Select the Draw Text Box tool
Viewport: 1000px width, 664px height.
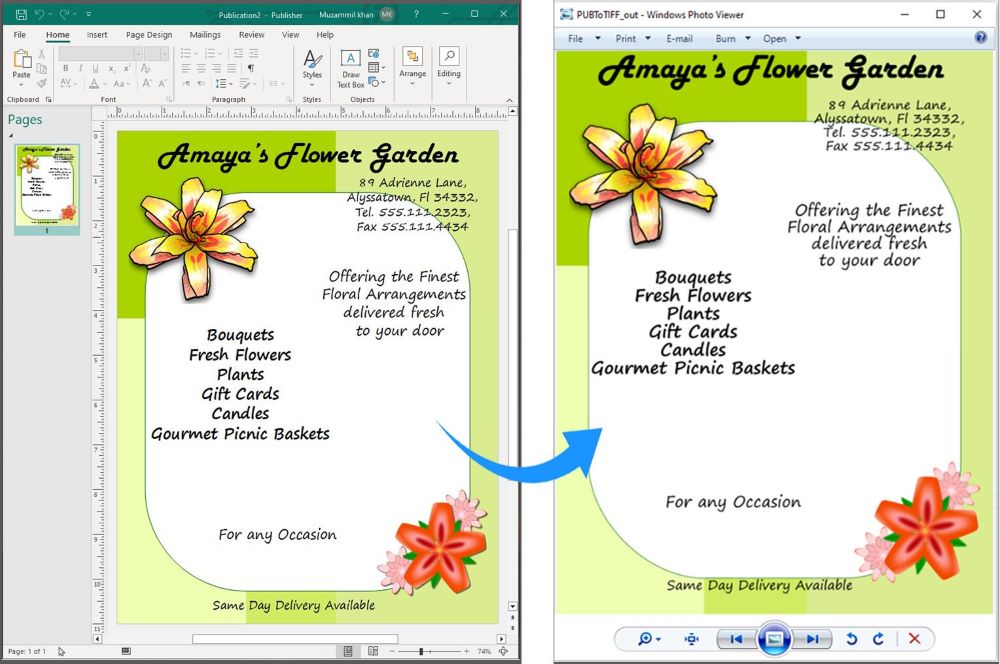pyautogui.click(x=350, y=66)
